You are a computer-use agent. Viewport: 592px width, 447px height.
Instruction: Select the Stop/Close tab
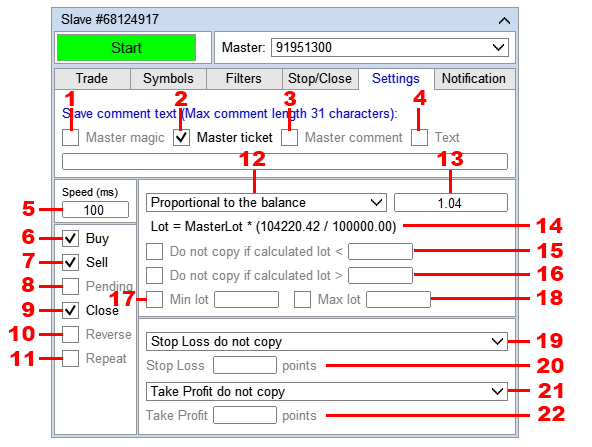click(x=320, y=79)
